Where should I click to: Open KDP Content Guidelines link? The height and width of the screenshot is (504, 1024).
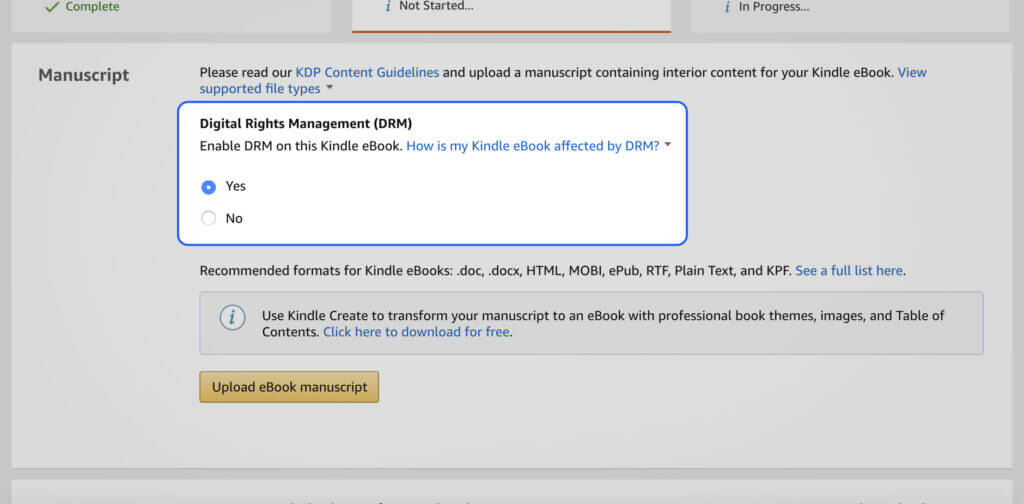pyautogui.click(x=367, y=72)
